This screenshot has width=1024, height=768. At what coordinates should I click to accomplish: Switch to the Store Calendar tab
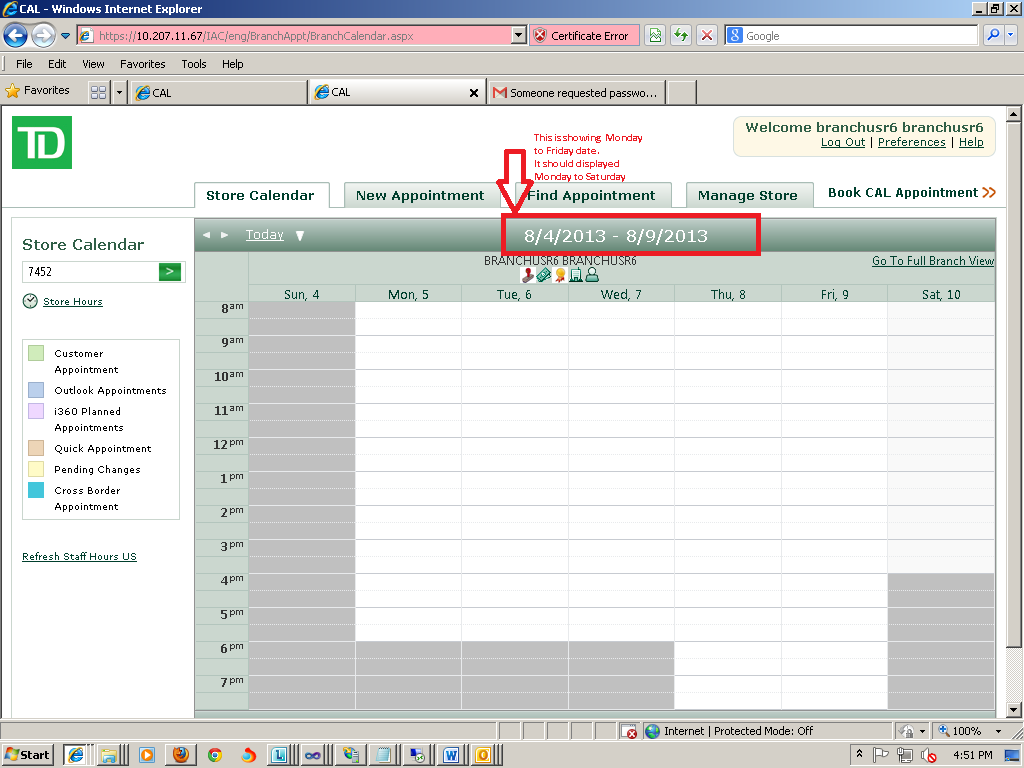point(261,195)
